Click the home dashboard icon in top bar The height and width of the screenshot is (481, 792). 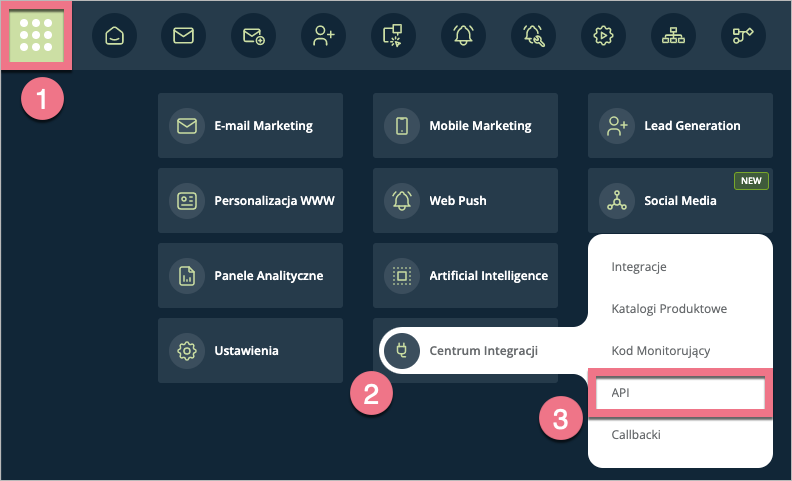[x=114, y=35]
